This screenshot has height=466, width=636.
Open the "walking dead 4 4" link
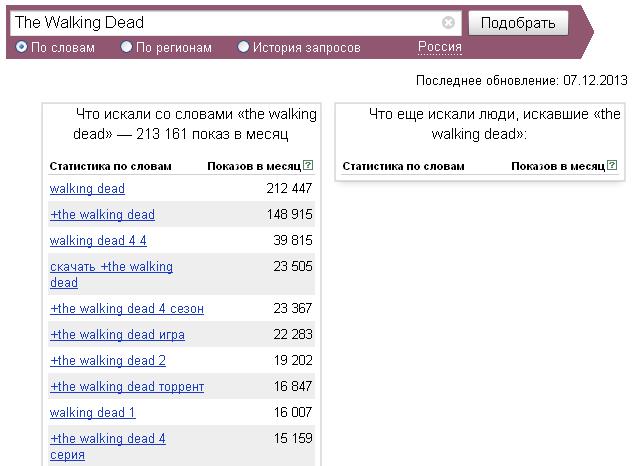click(98, 241)
